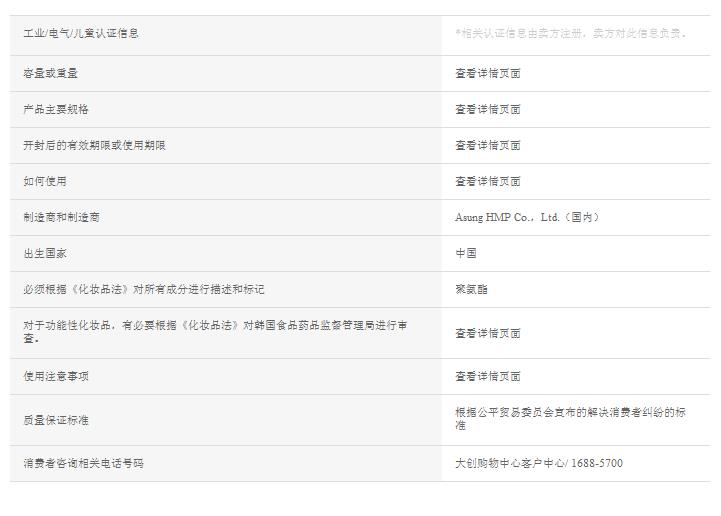
Task: Click 查看详情页面 in the 容量或重量 row
Action: [488, 73]
